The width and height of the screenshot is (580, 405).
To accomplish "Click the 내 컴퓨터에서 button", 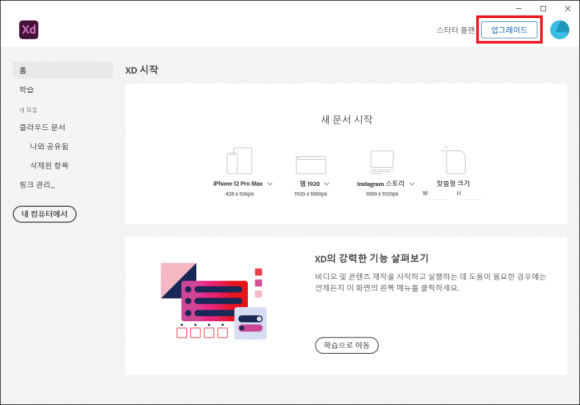I will pyautogui.click(x=45, y=214).
